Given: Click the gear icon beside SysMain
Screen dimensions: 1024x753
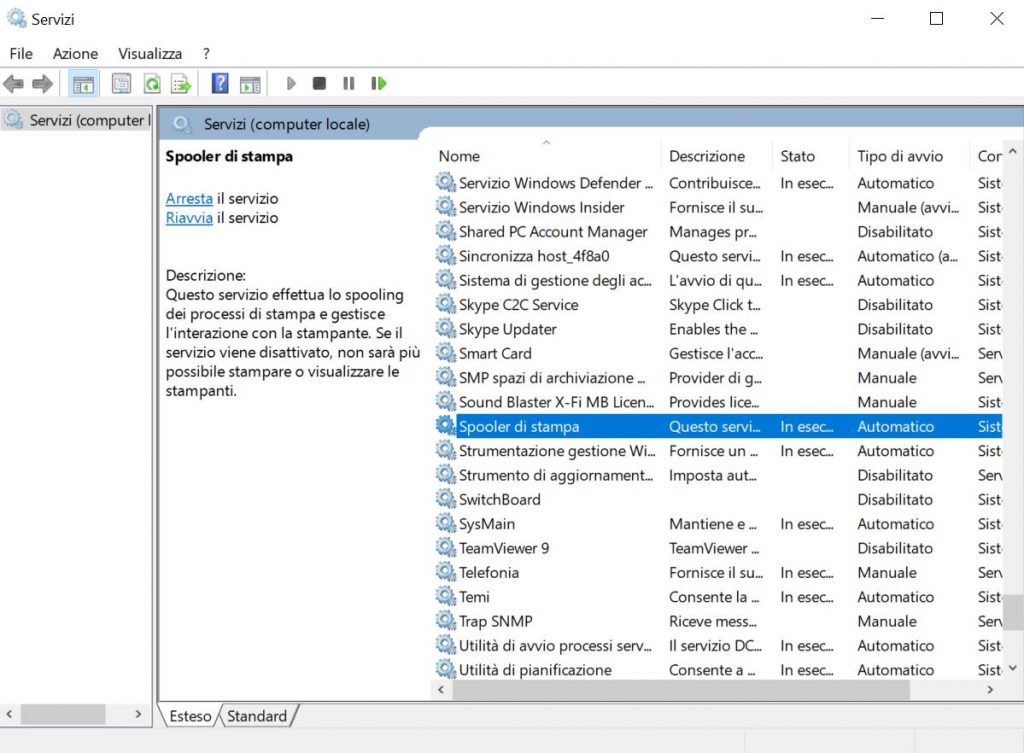Looking at the screenshot, I should 445,523.
